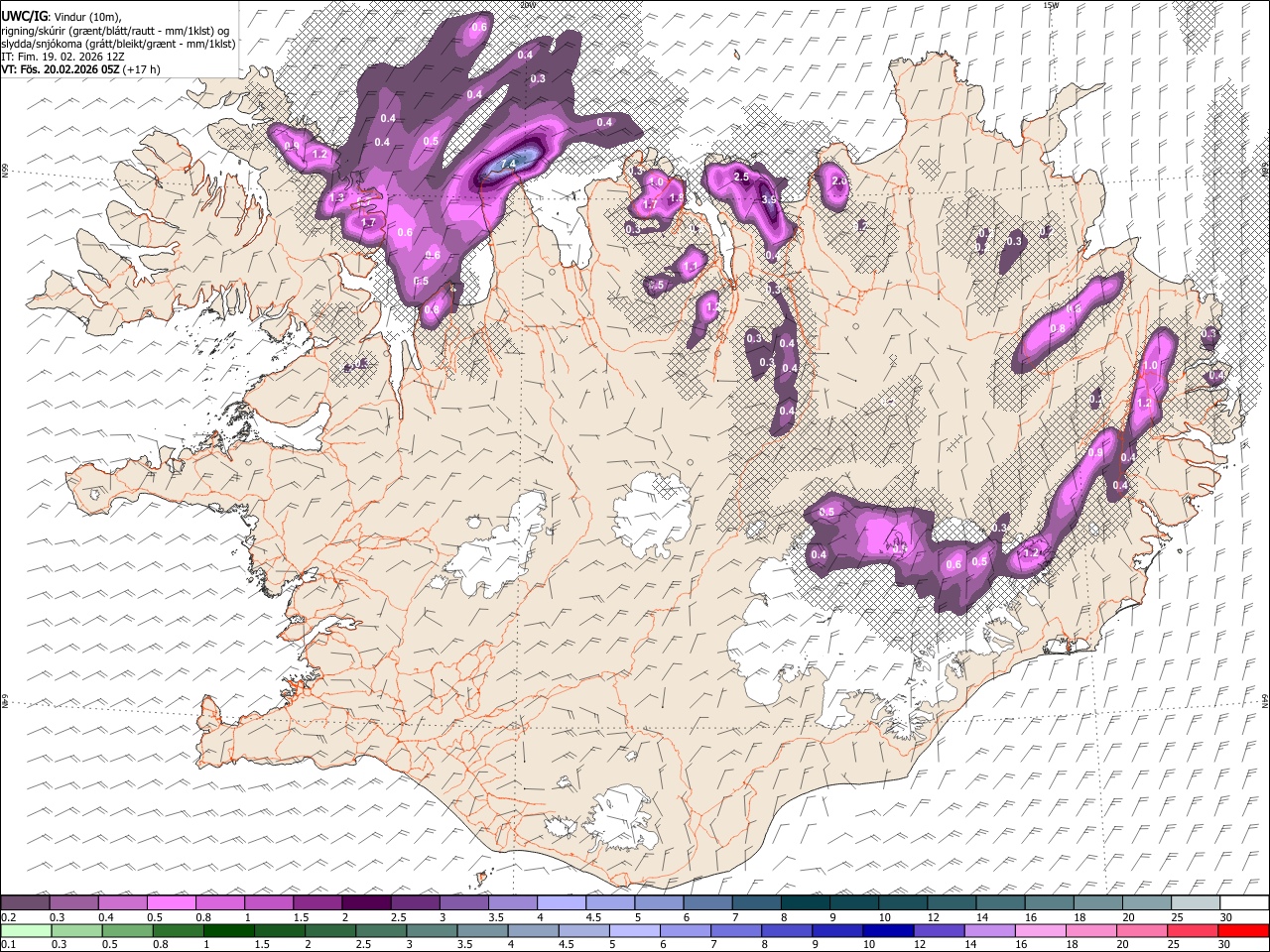Viewport: 1270px width, 952px height.
Task: Select the pale green 0.1 rain scale swatch
Action: 26,931
